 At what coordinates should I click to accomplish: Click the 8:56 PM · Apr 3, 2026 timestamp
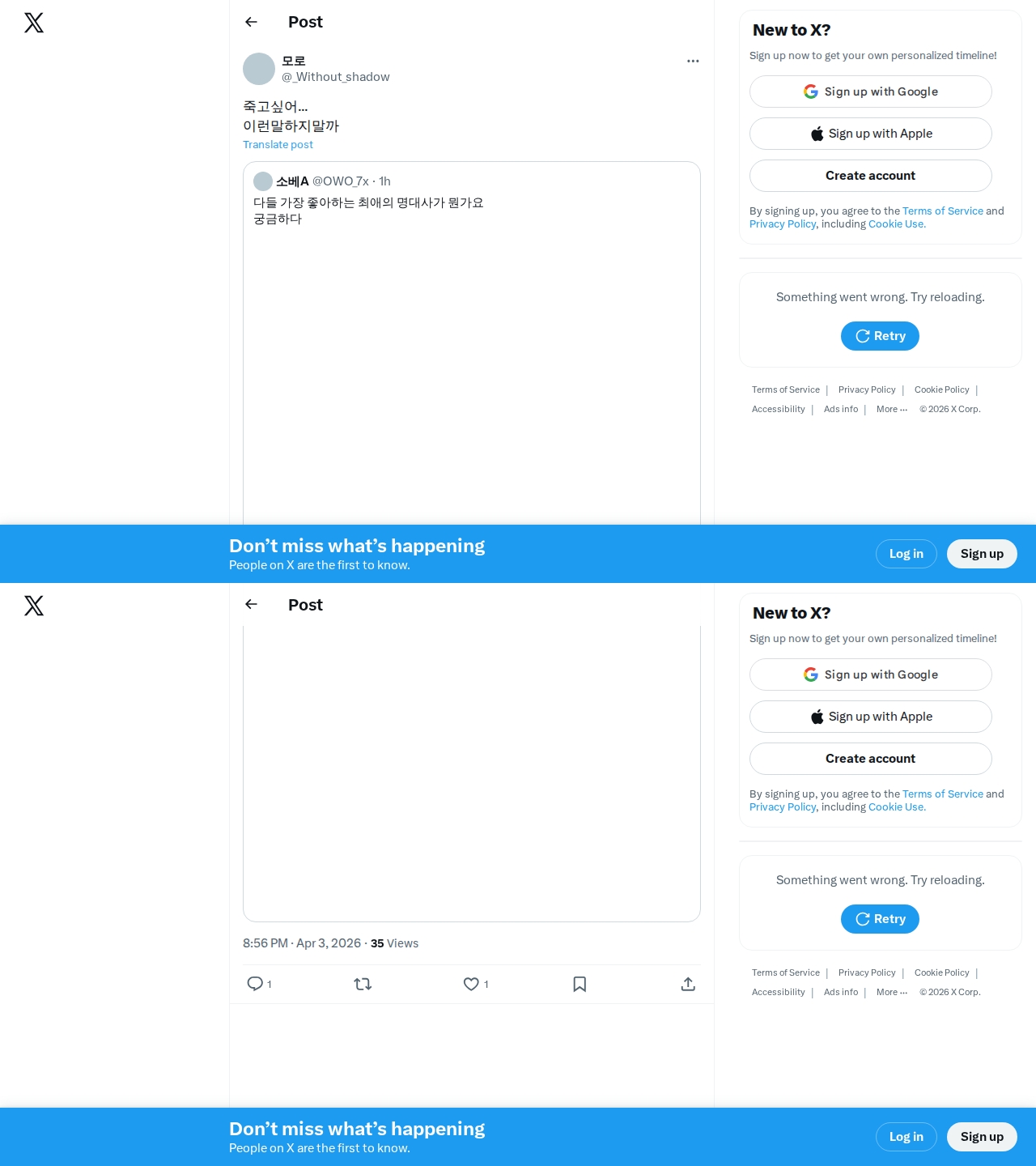click(x=302, y=943)
